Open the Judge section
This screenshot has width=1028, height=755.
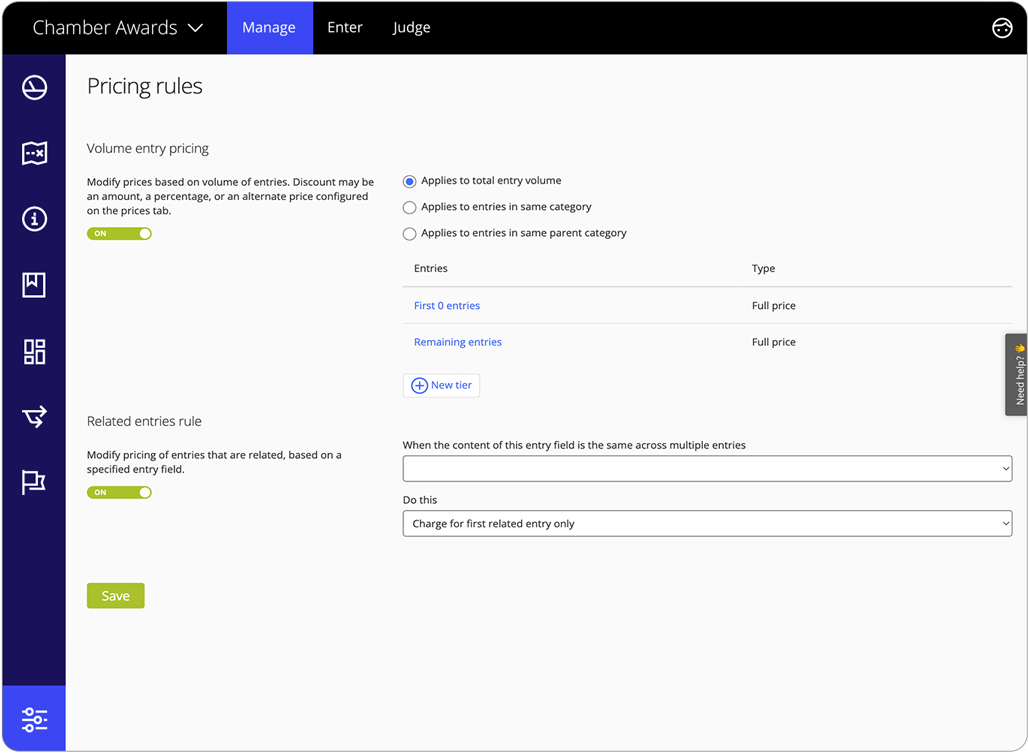coord(411,27)
